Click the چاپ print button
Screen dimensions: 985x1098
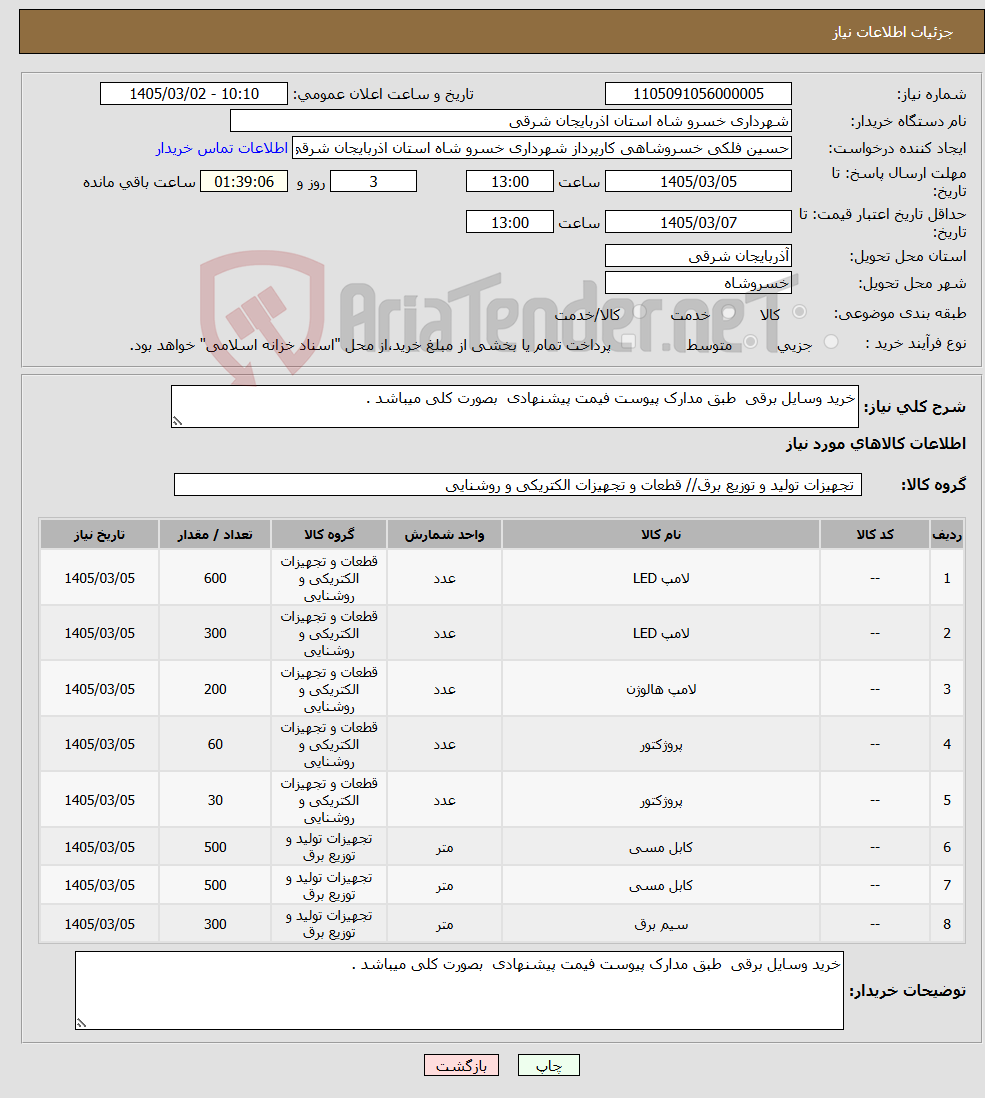[x=549, y=1065]
